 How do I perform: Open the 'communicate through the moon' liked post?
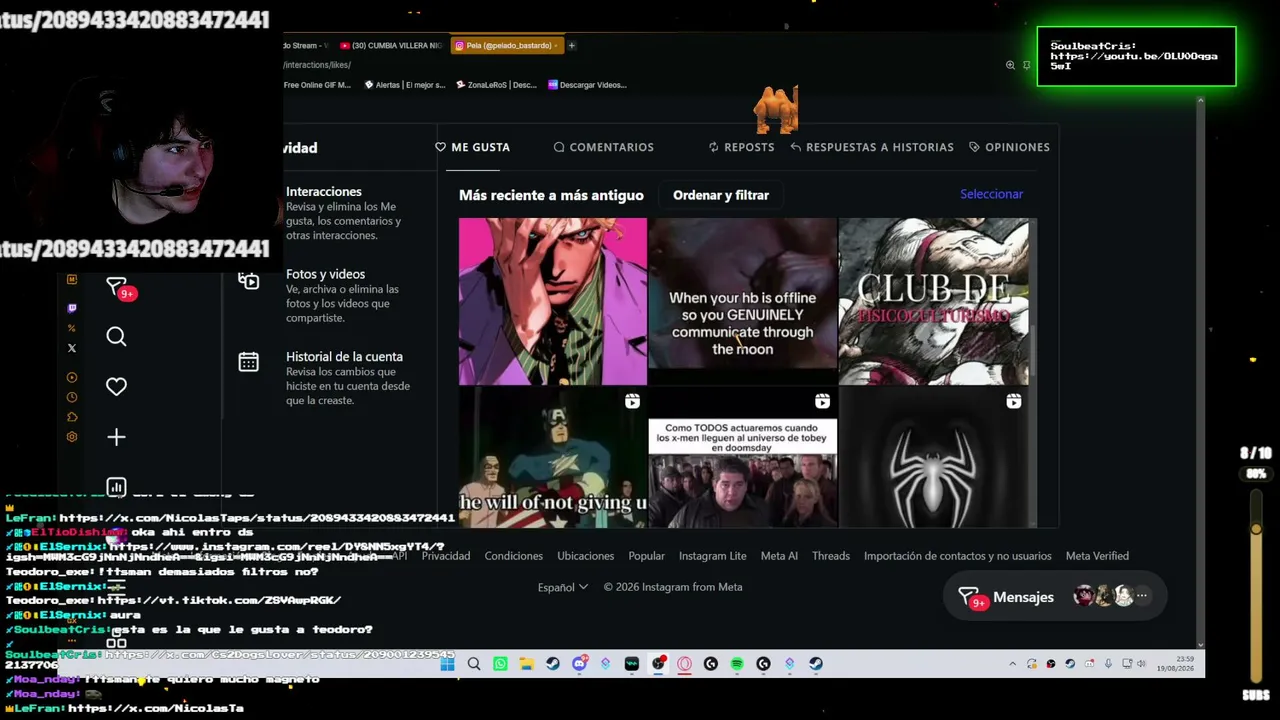point(743,301)
